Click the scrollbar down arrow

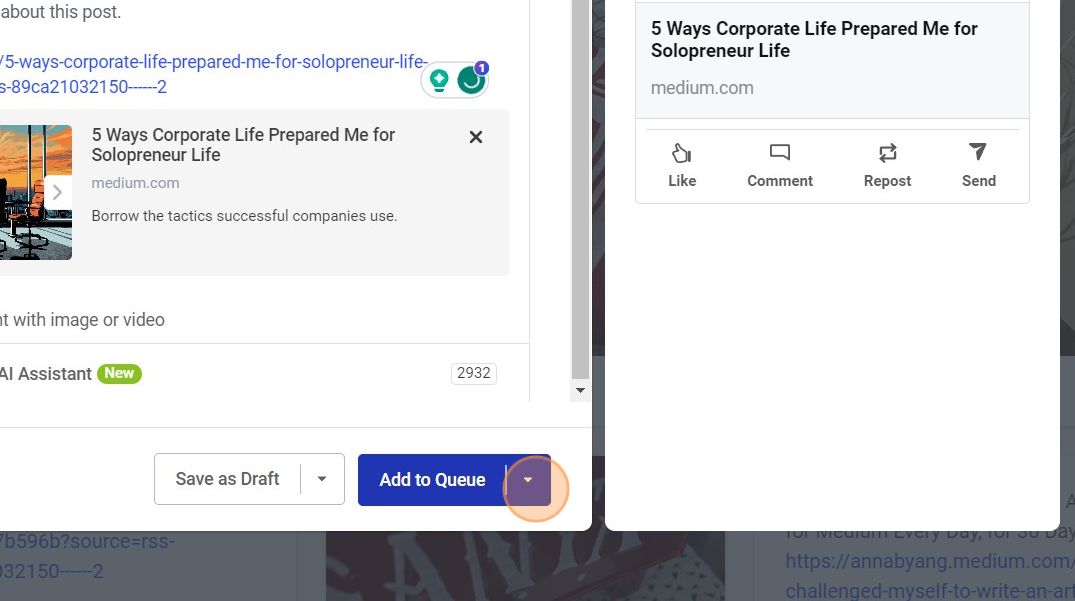click(580, 390)
